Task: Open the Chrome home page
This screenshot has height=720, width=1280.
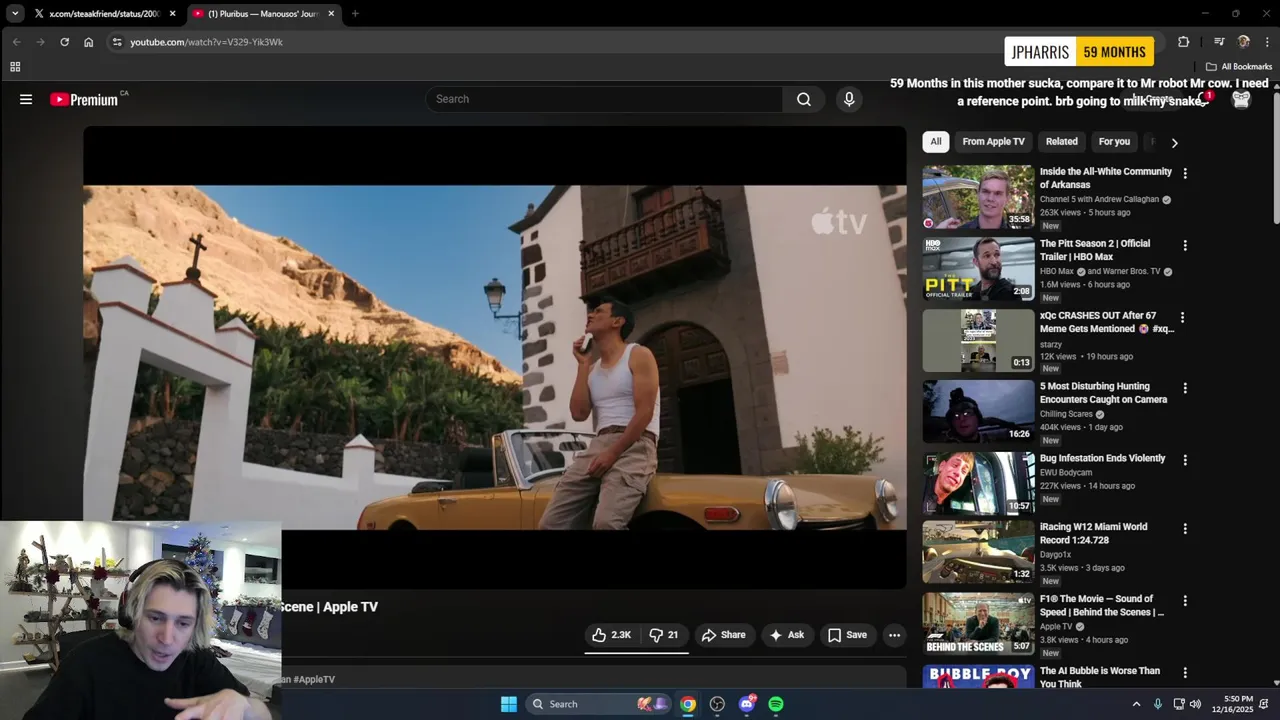Action: [88, 42]
